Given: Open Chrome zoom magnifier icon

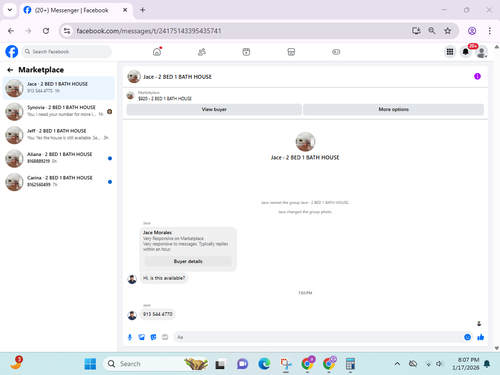Looking at the screenshot, I should pos(432,31).
